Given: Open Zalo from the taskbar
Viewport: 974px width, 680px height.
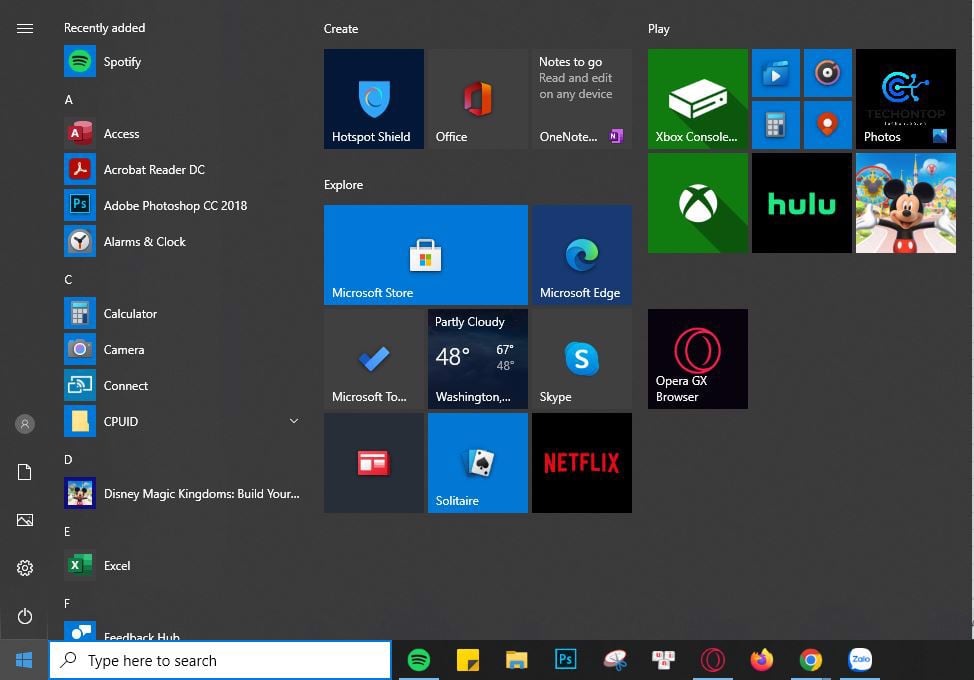Looking at the screenshot, I should click(860, 660).
